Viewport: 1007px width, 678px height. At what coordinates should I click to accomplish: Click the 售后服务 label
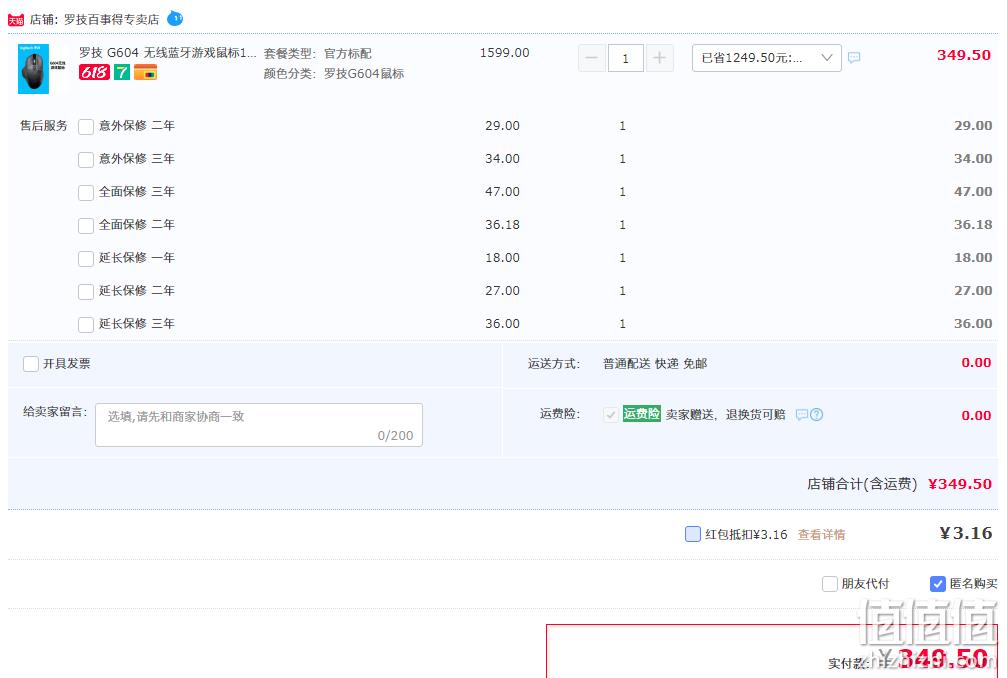coord(44,126)
